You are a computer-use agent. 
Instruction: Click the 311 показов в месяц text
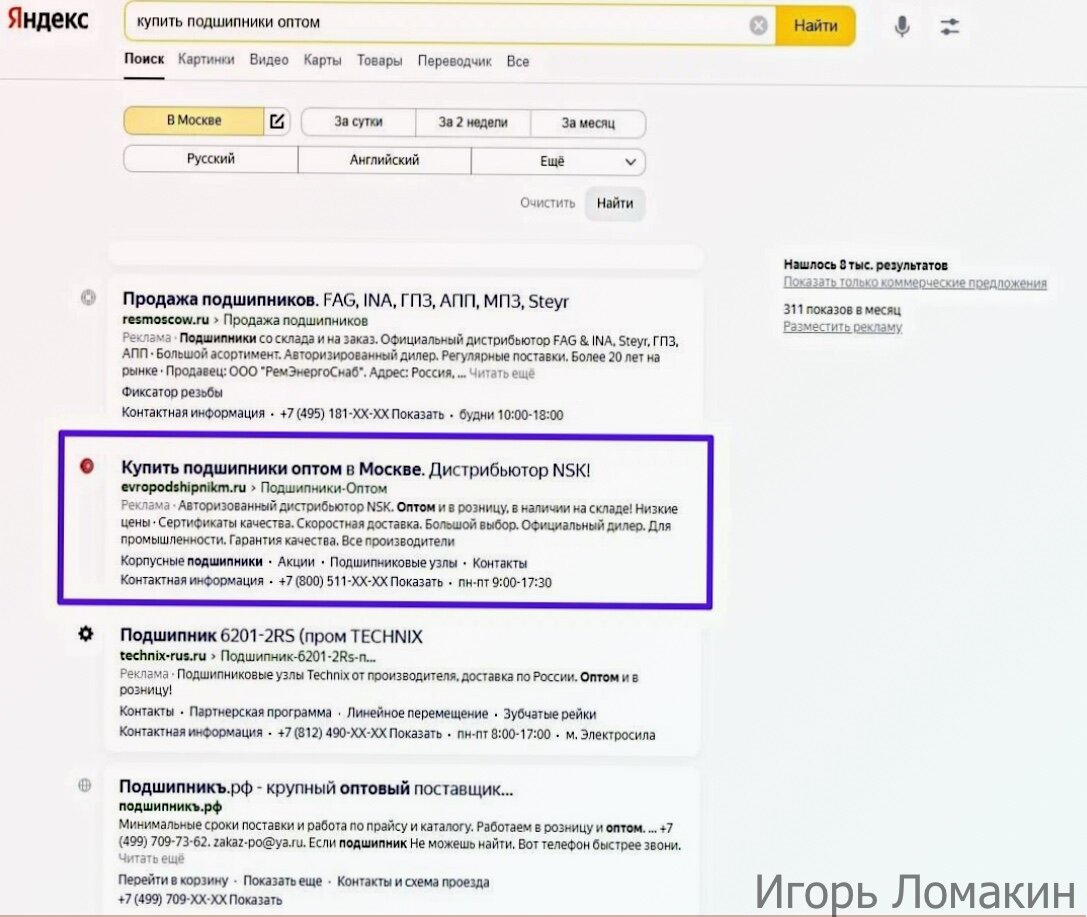click(842, 310)
